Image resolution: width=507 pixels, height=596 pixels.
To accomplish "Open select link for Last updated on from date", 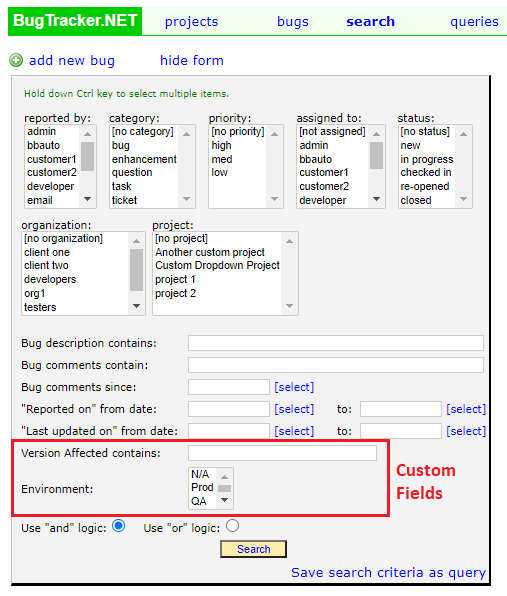I will pyautogui.click(x=294, y=431).
